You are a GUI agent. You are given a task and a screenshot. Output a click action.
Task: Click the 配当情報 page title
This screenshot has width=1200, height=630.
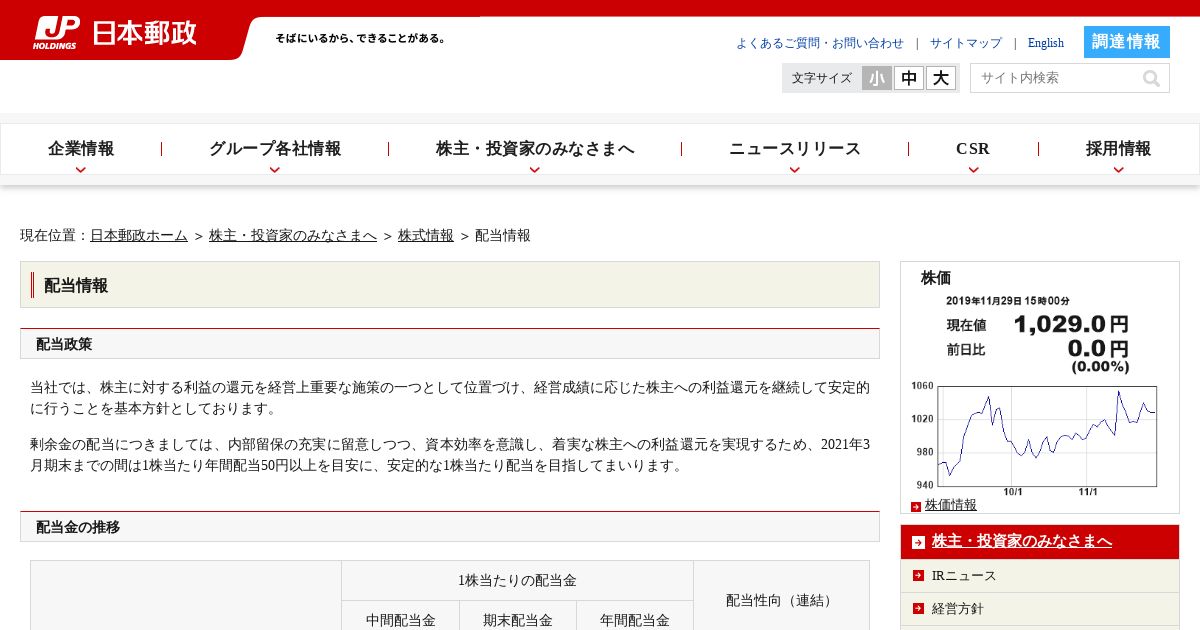pyautogui.click(x=450, y=285)
